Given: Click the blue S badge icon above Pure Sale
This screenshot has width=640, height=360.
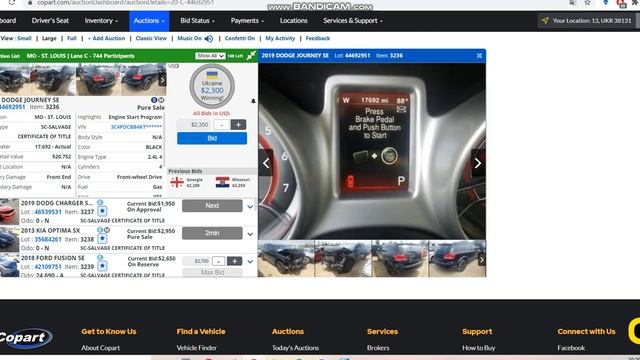Looking at the screenshot, I should point(154,100).
